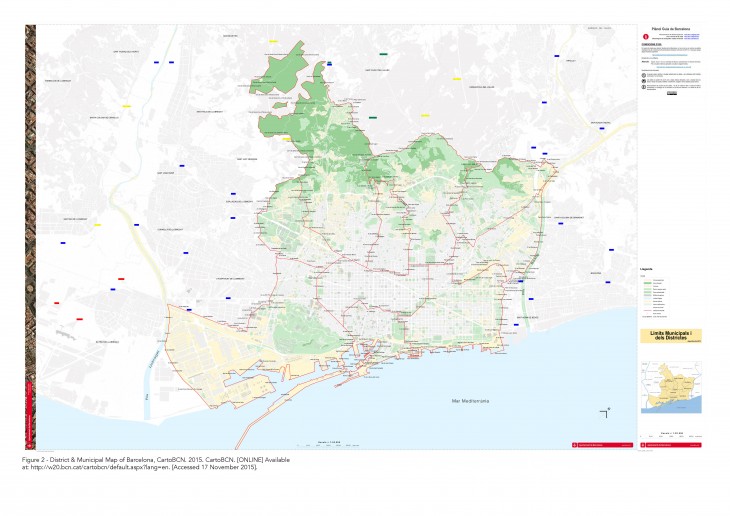
Task: Click the green swatch in the Llegenda
Action: coord(647,283)
